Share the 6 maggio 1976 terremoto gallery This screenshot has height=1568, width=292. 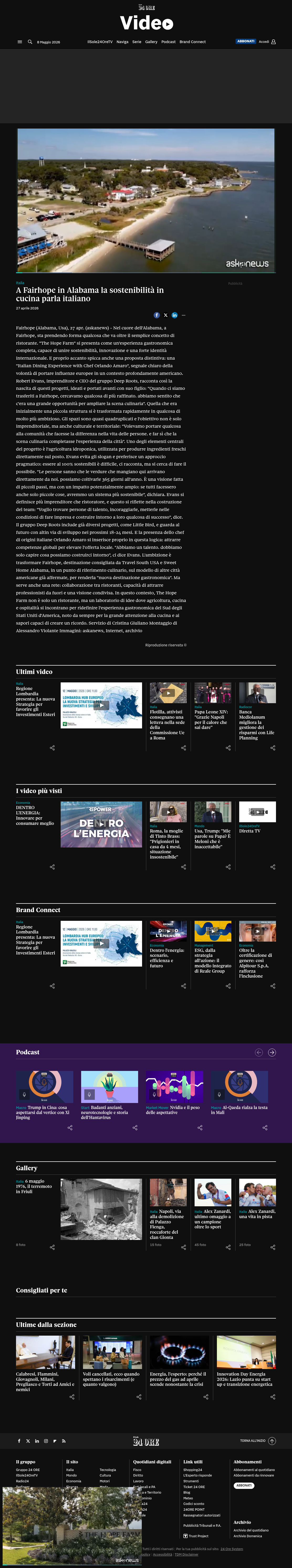tap(52, 1247)
